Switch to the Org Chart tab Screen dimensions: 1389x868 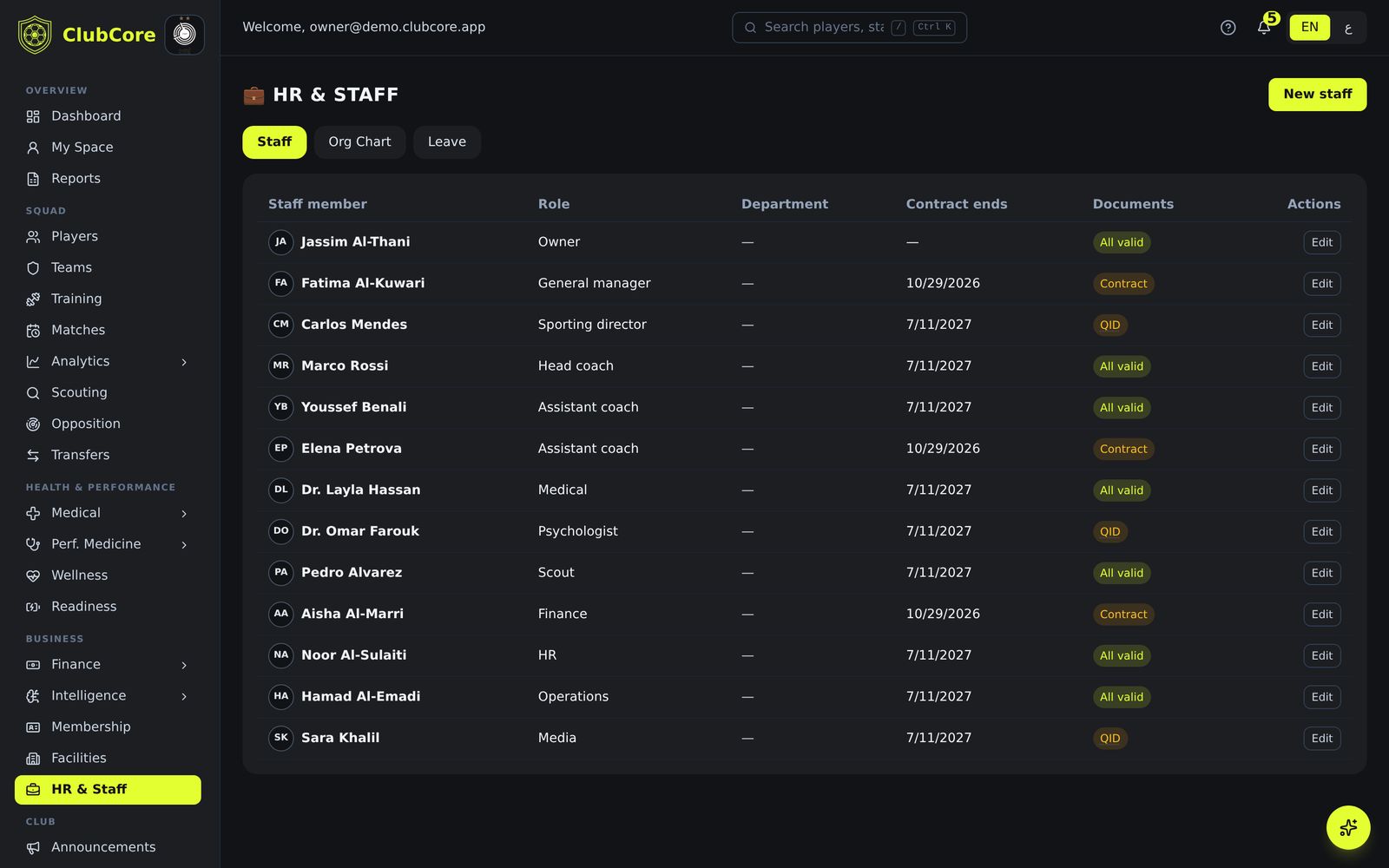tap(359, 142)
